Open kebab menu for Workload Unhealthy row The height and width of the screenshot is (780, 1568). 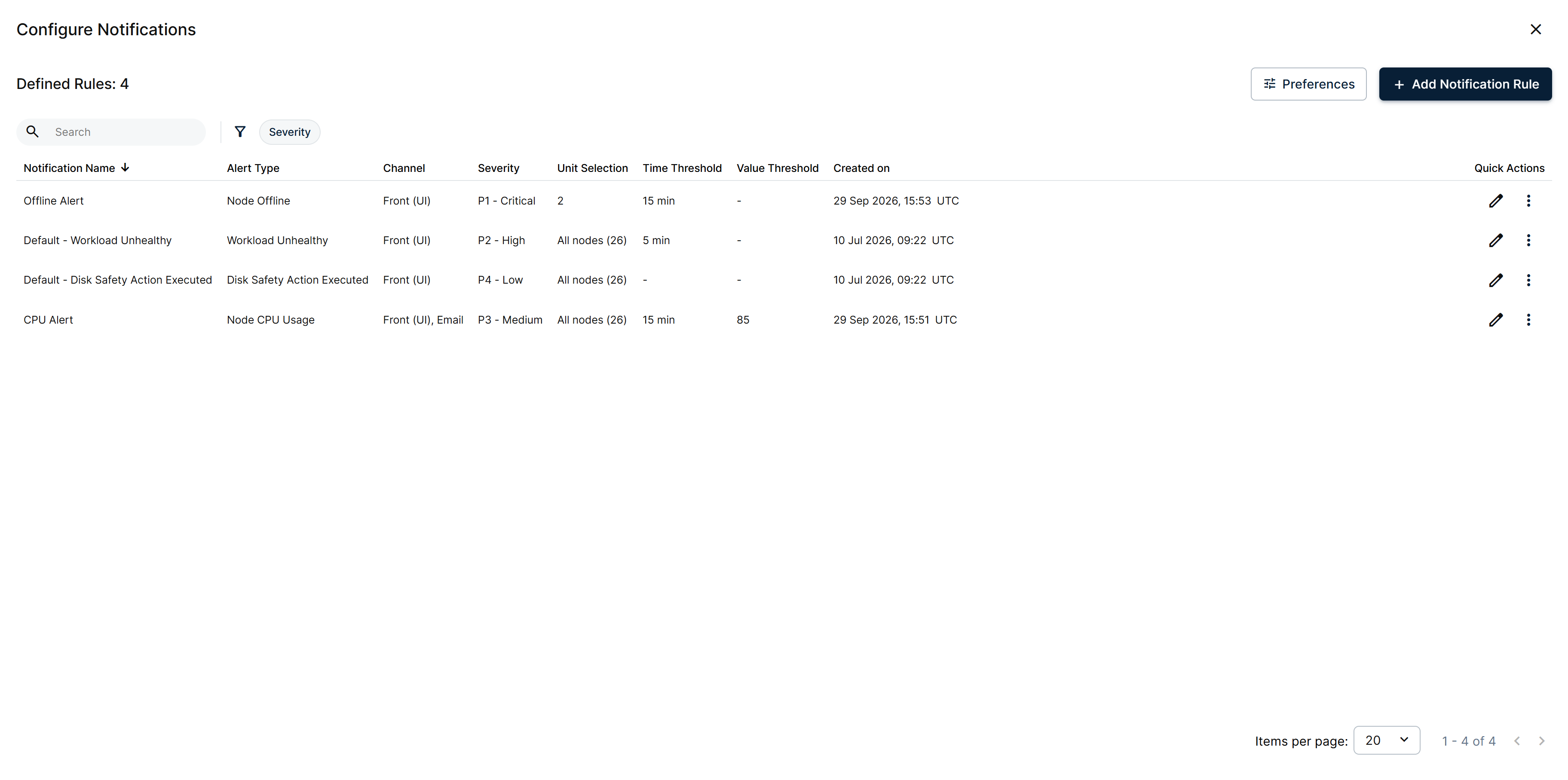click(1528, 240)
